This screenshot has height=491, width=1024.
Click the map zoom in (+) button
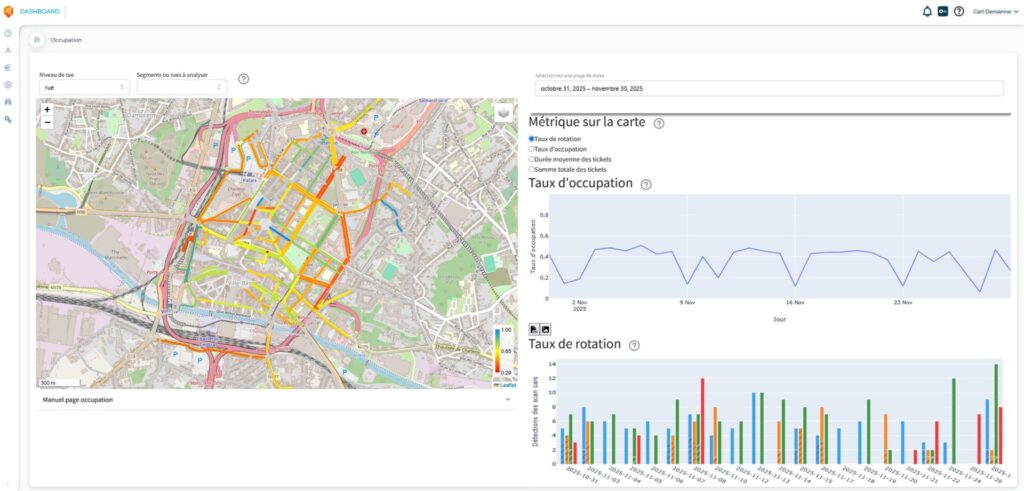click(x=47, y=109)
